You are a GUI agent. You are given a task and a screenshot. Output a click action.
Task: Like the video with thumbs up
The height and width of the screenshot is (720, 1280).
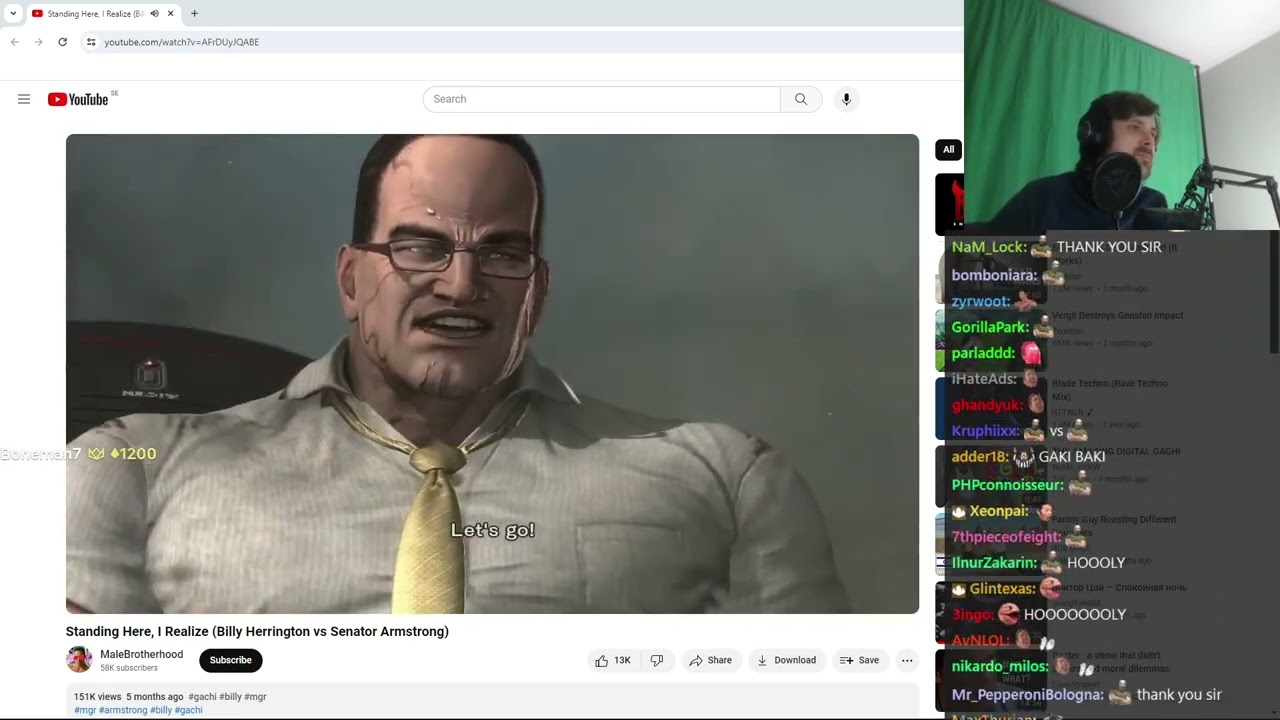613,660
